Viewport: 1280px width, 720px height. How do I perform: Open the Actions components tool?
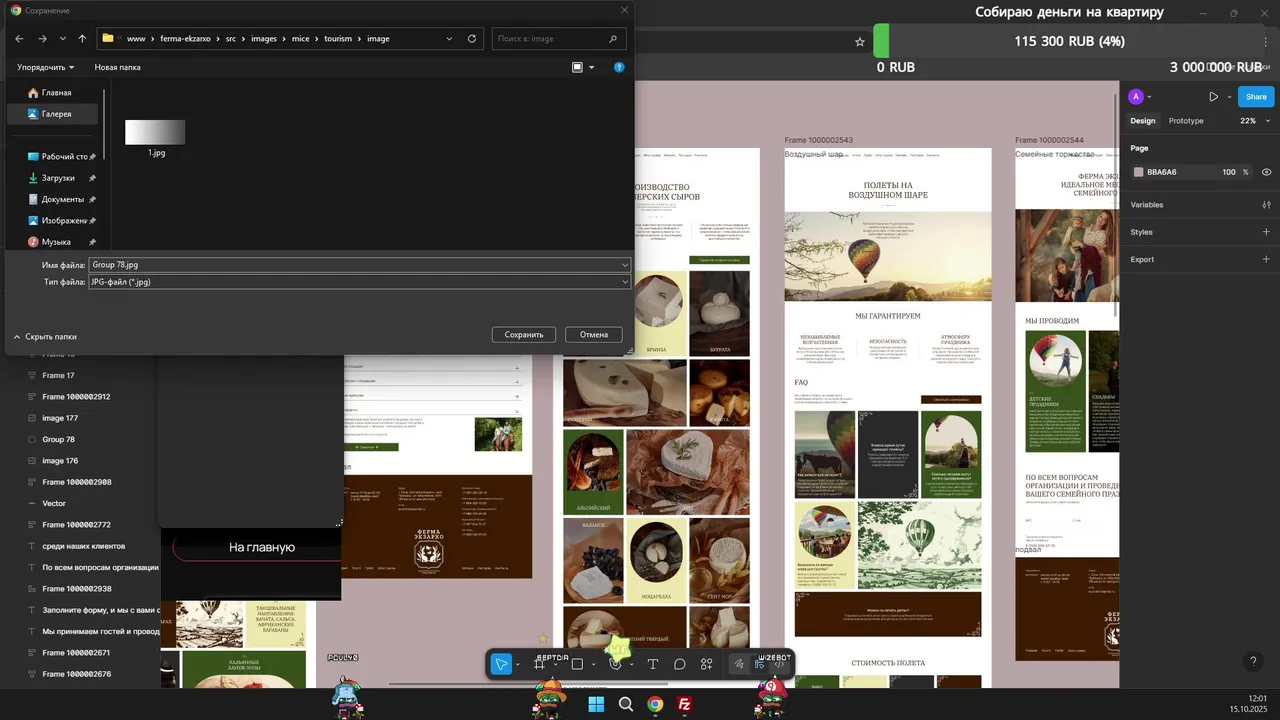pos(707,664)
